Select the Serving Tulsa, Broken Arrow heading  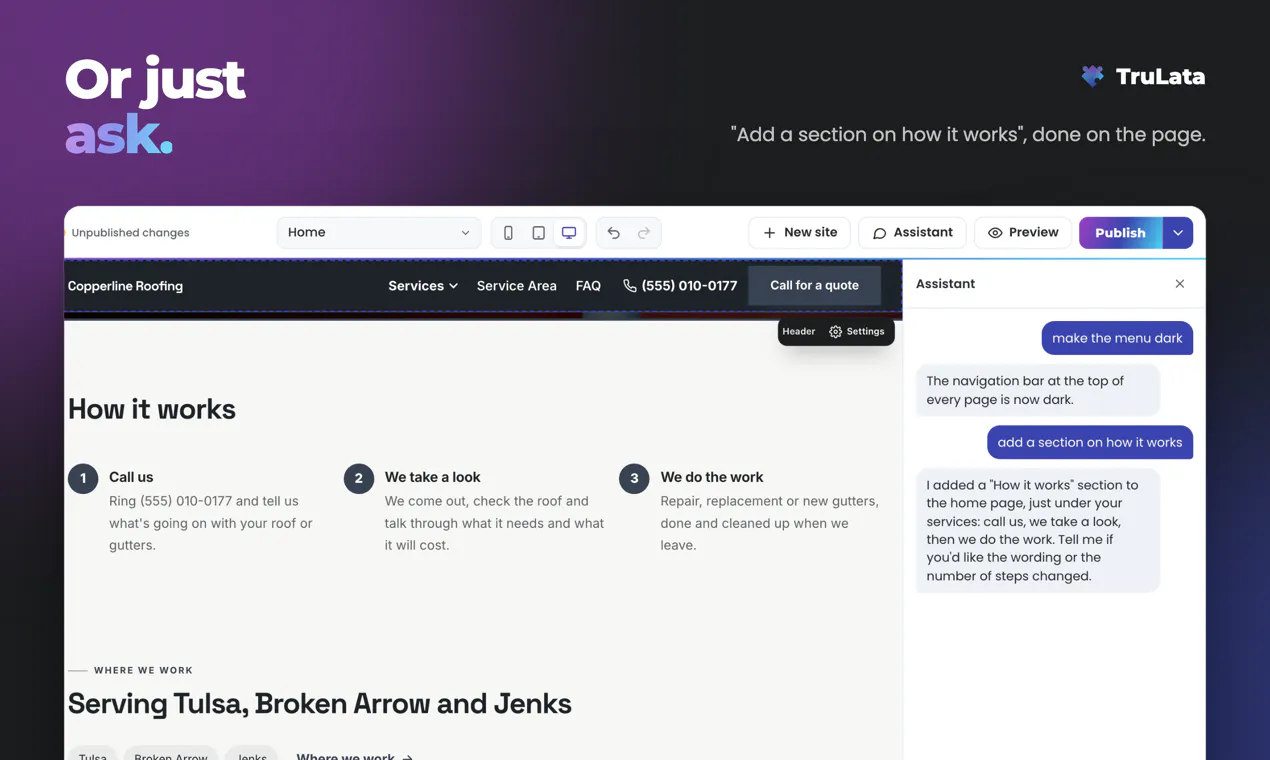click(x=320, y=703)
